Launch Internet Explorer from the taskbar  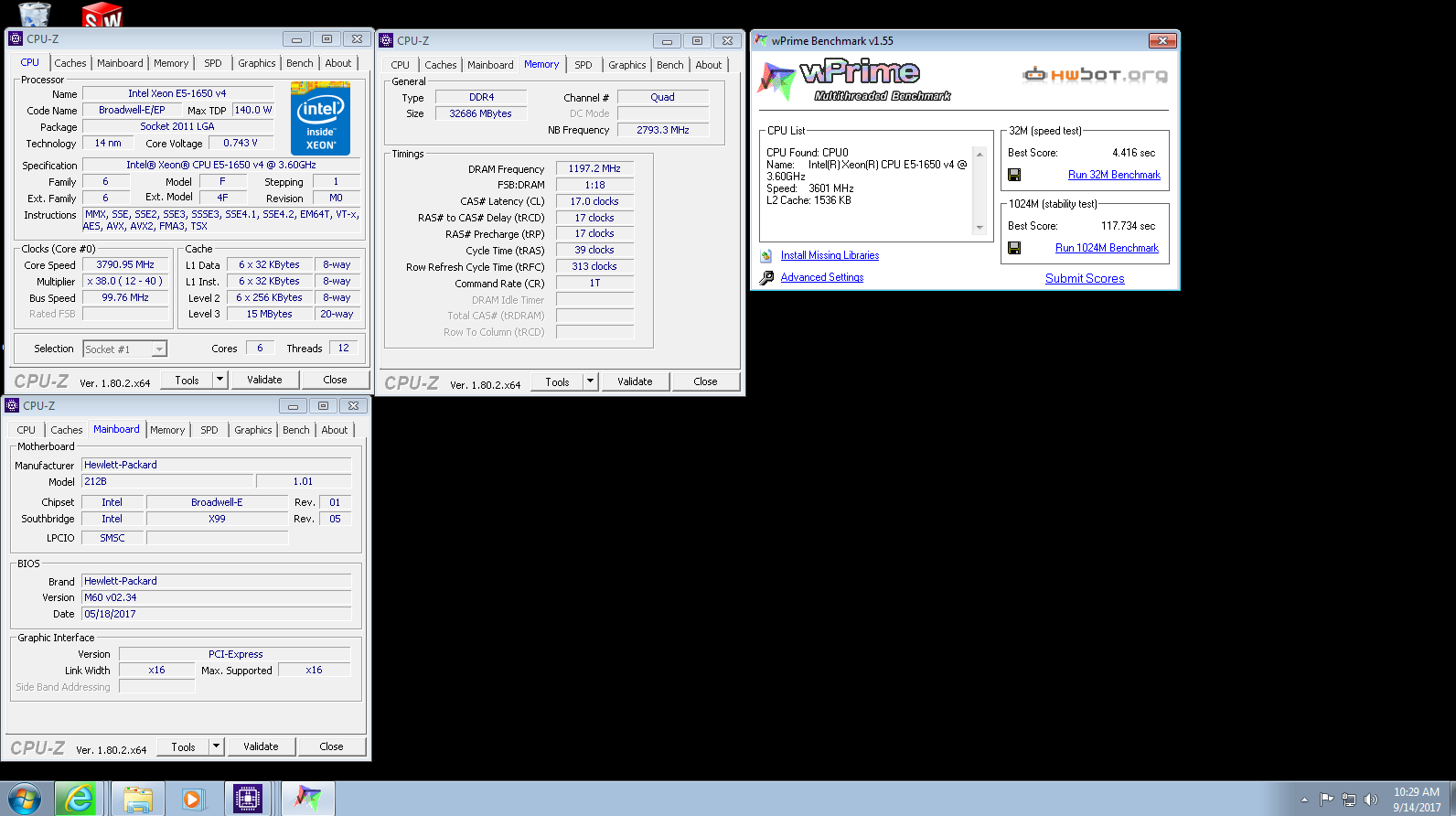click(x=79, y=799)
